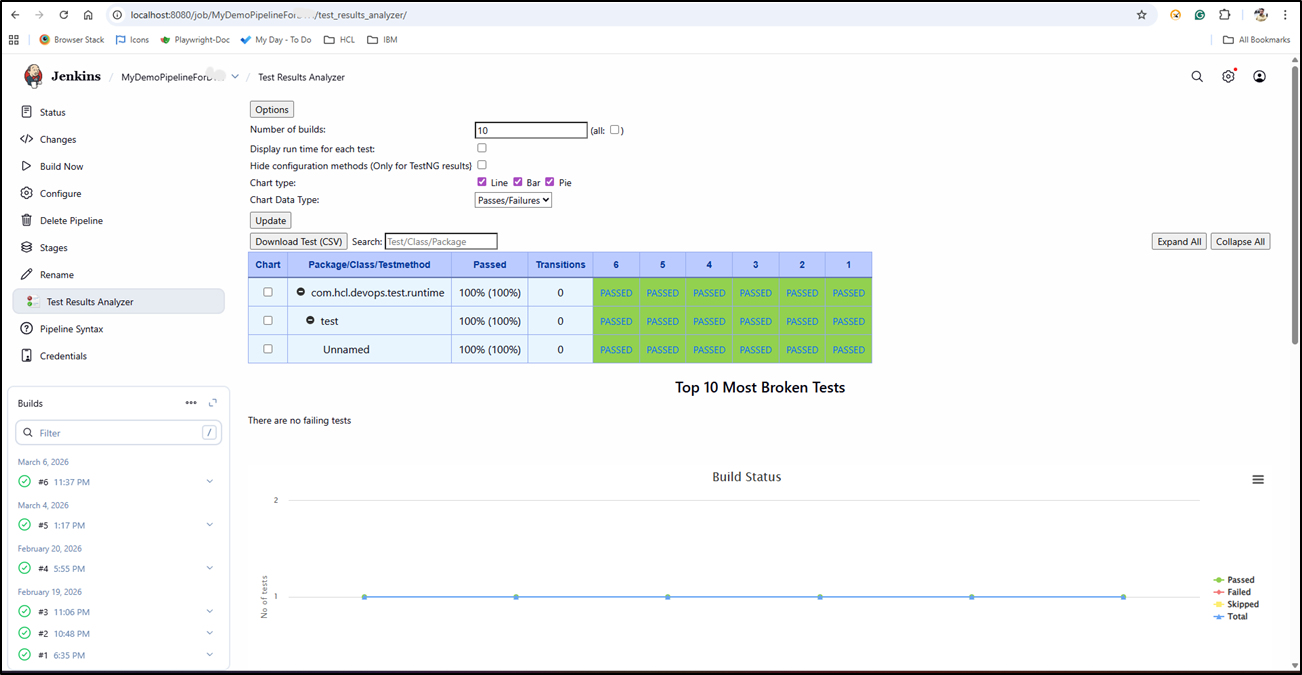This screenshot has width=1302, height=675.
Task: Open the Build Status chart hamburger menu
Action: [1258, 480]
